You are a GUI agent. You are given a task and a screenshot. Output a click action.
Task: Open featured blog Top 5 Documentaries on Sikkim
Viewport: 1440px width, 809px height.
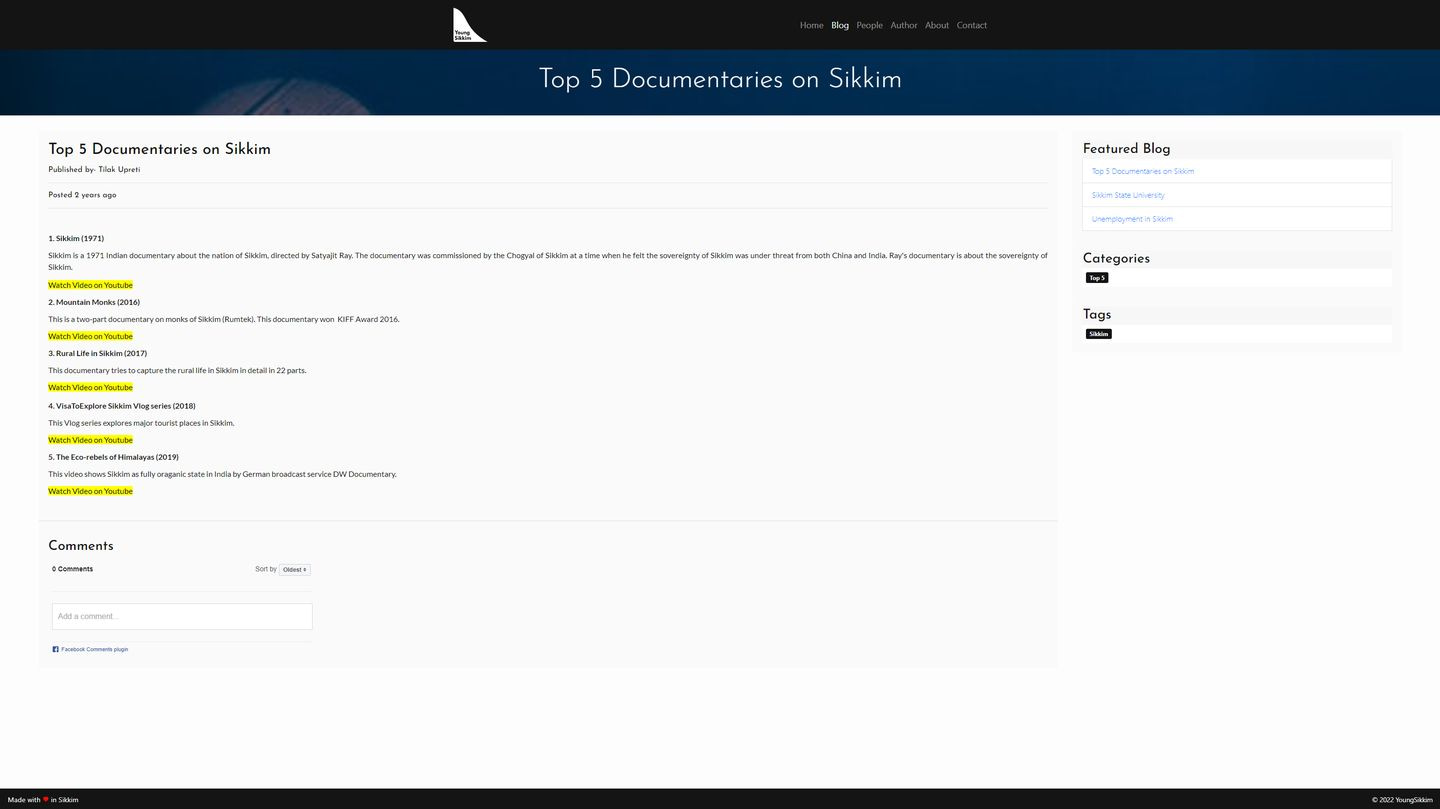coord(1142,171)
